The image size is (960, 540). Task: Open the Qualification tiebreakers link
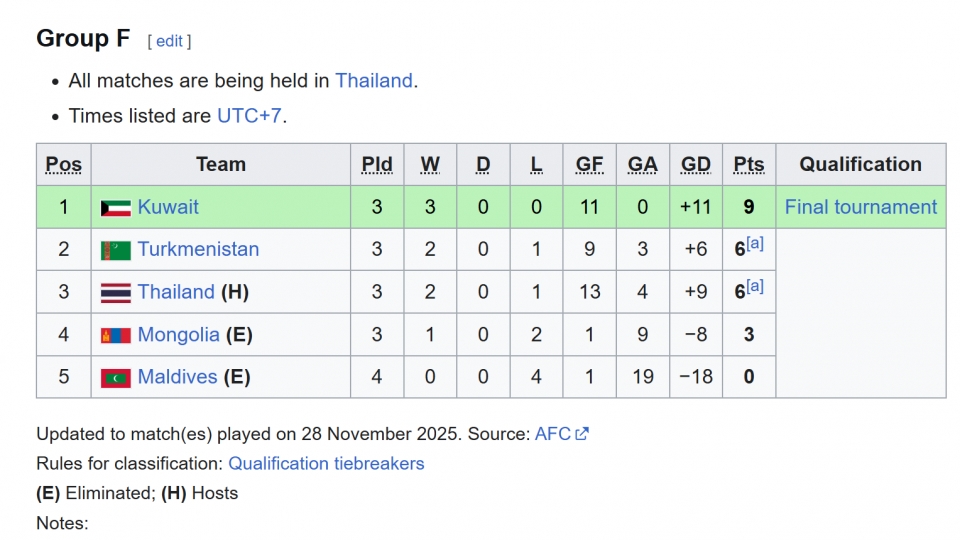click(x=326, y=463)
